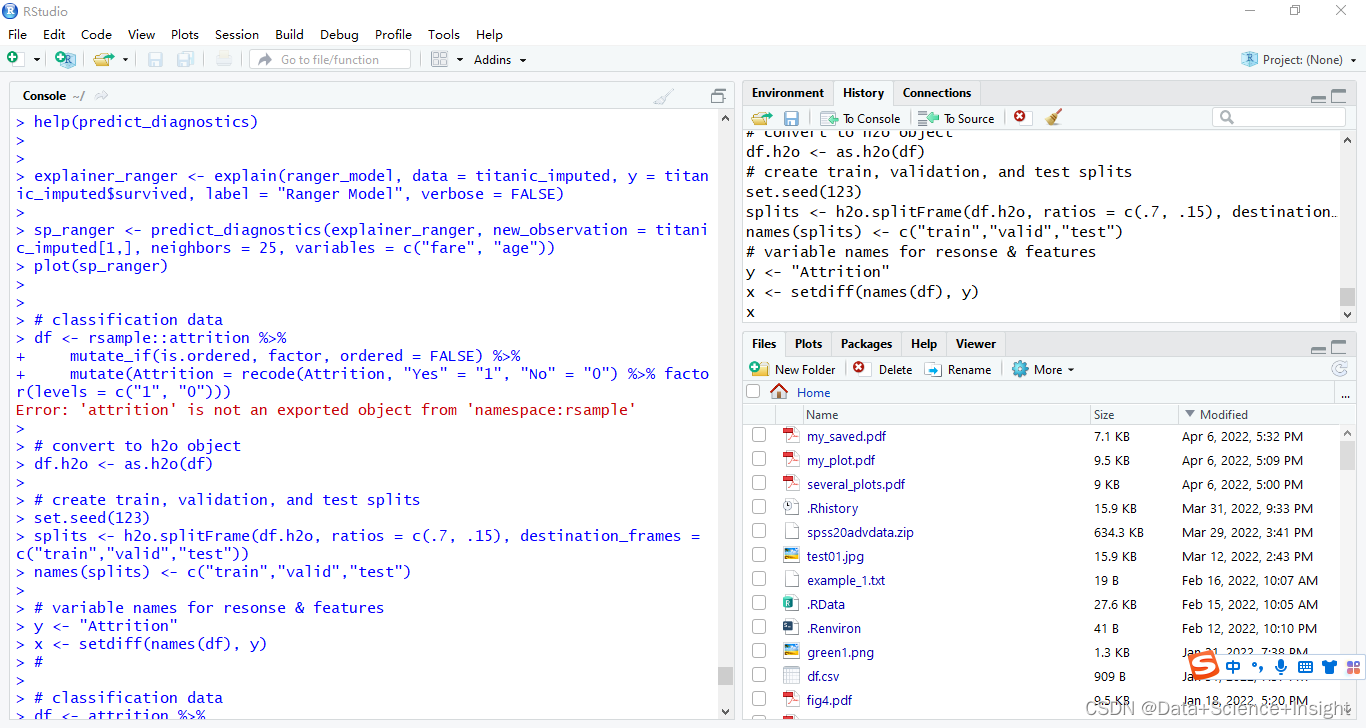Send selected history To Console

[860, 117]
